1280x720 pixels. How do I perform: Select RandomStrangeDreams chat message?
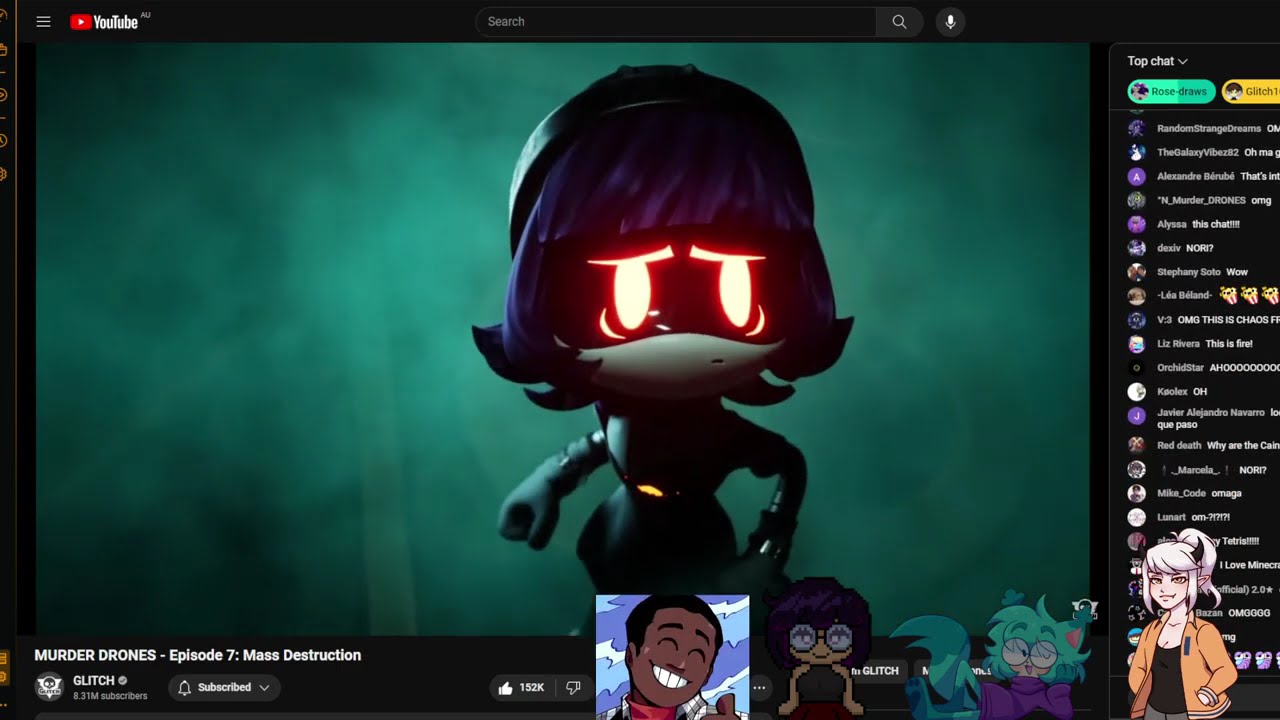coord(1204,128)
